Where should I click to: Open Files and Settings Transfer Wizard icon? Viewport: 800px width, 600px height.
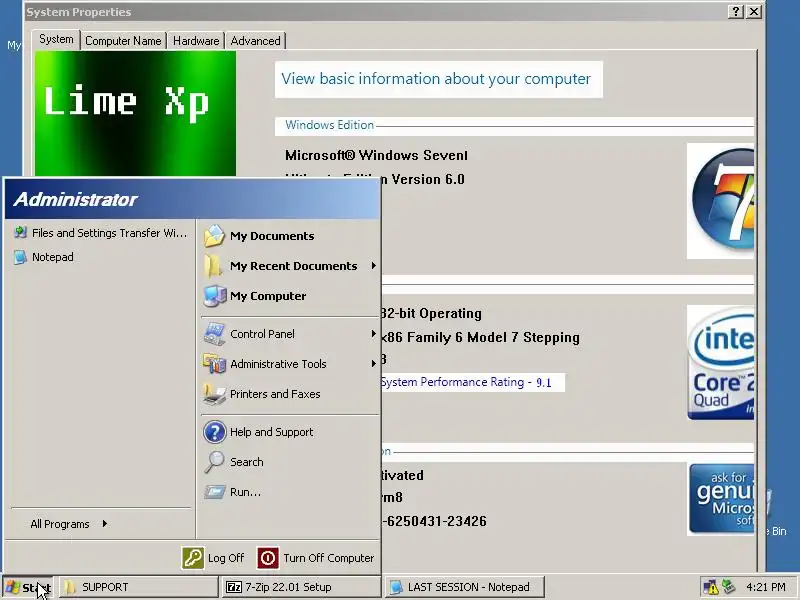(20, 233)
